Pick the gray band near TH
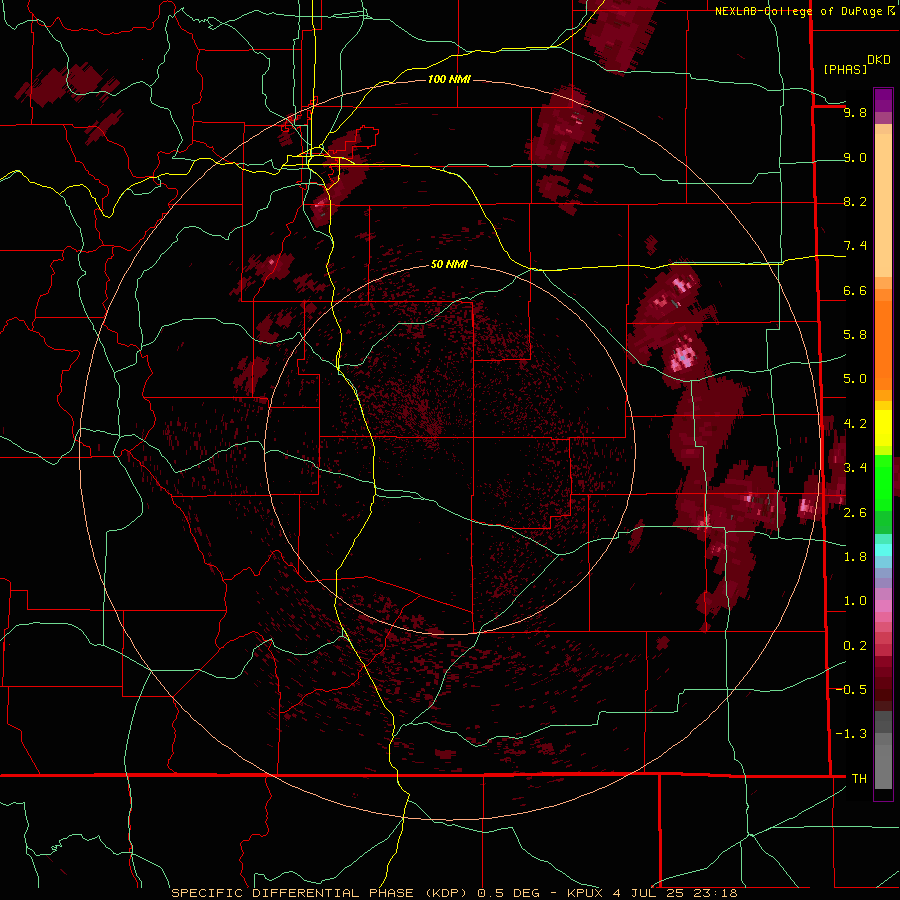 pyautogui.click(x=883, y=766)
